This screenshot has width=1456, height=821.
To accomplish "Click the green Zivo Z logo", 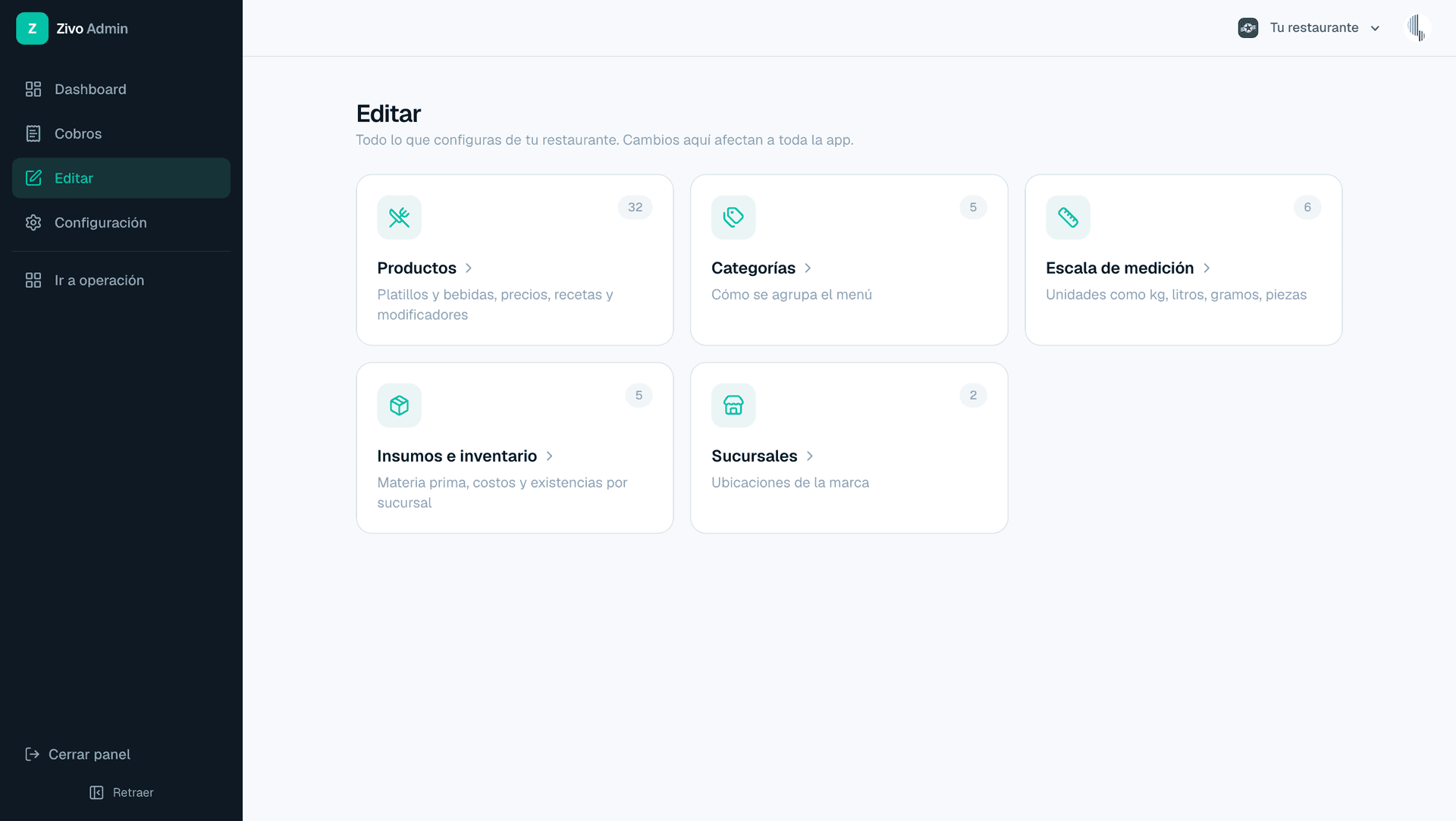I will [x=32, y=29].
